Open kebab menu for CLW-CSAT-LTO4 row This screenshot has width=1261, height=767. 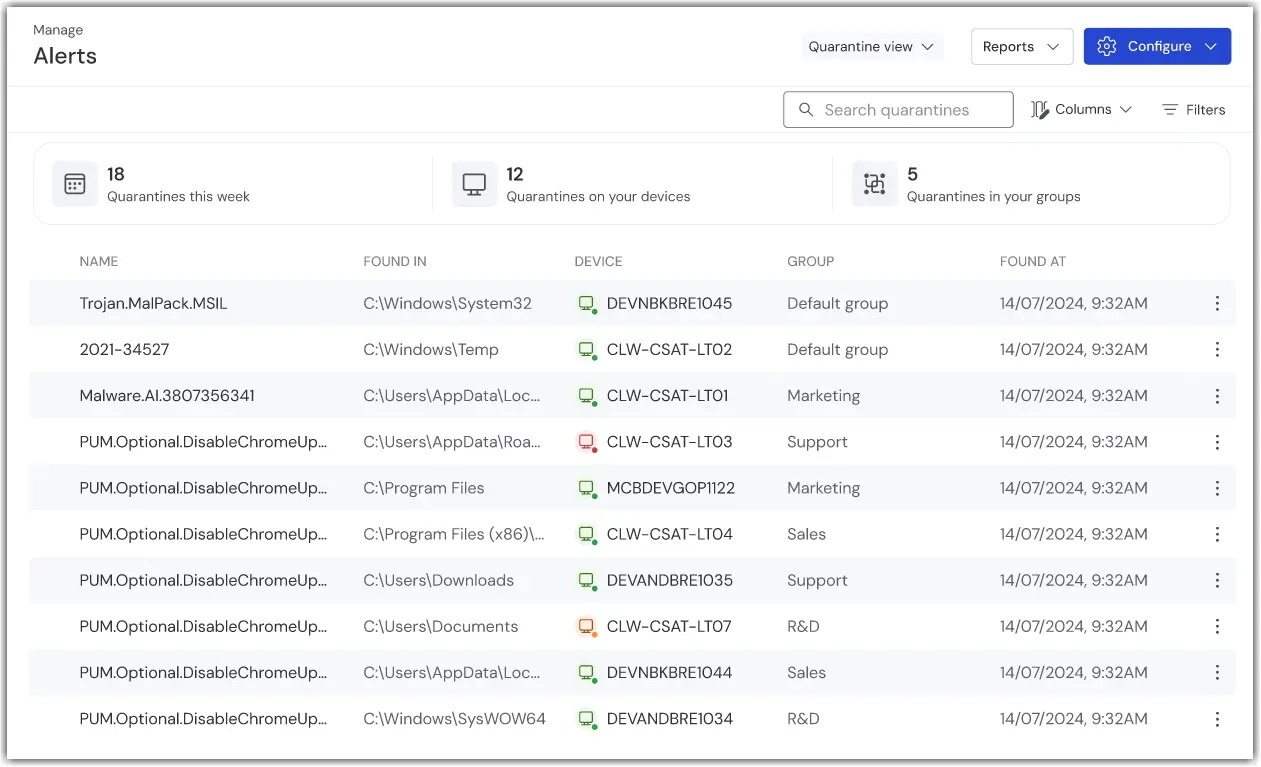point(1217,534)
